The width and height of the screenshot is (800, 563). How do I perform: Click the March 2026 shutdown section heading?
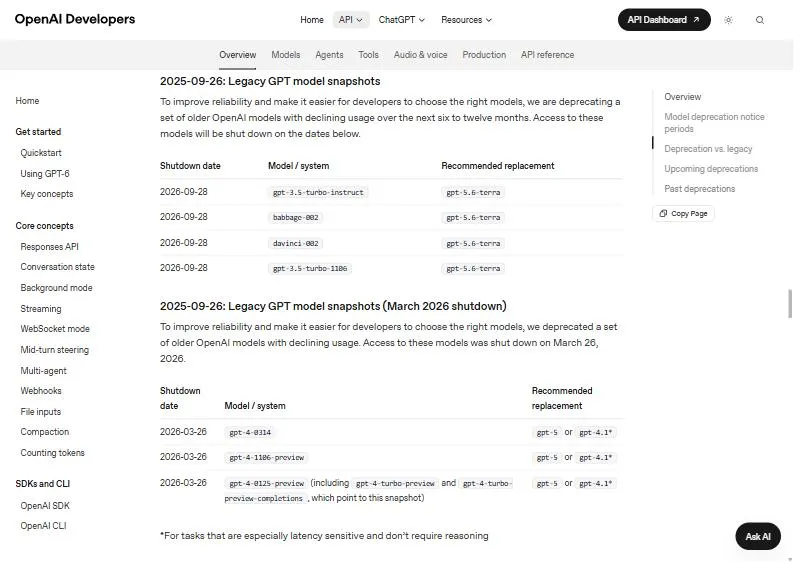click(333, 306)
